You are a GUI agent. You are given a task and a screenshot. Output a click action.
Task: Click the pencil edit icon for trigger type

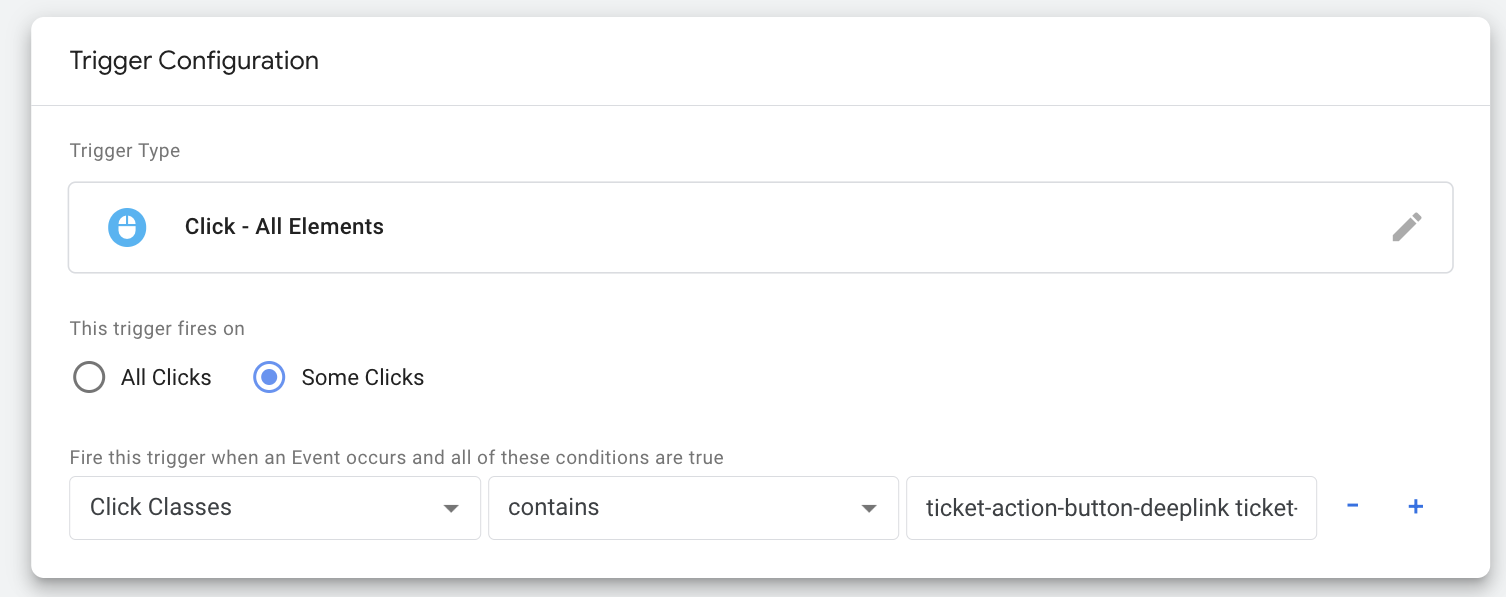[x=1406, y=227]
